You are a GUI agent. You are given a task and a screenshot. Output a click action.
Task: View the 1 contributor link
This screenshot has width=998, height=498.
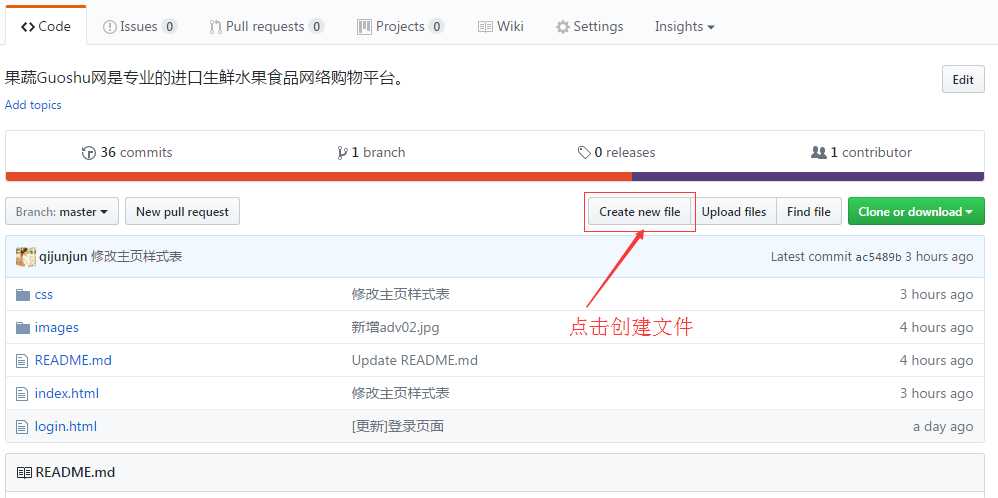click(861, 153)
